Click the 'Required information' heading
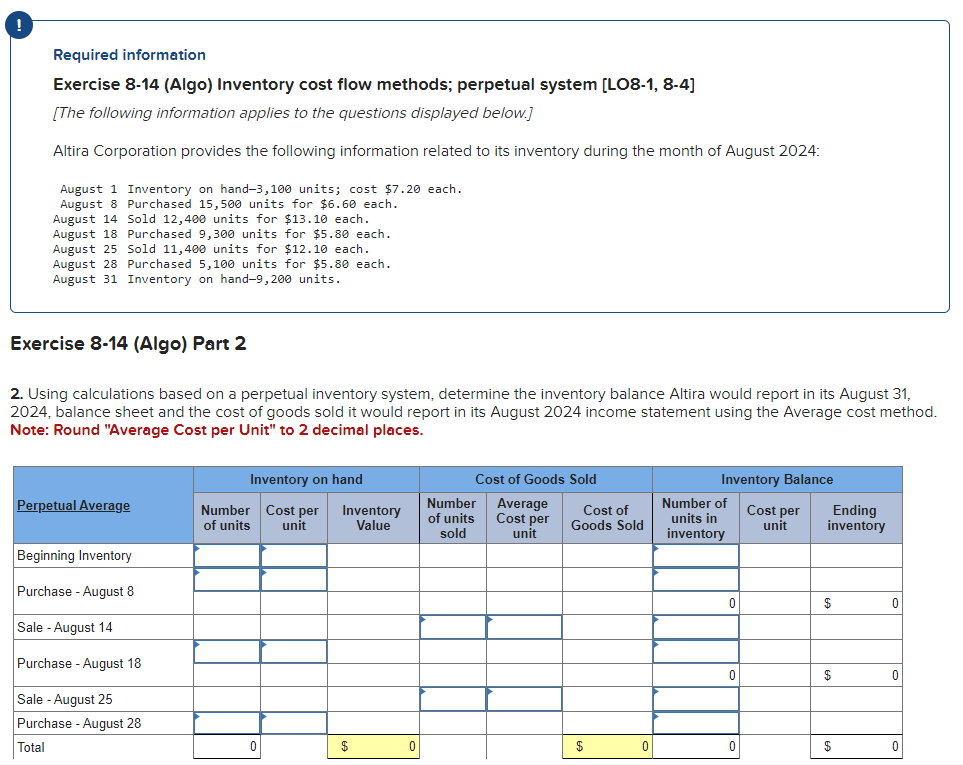 click(x=130, y=55)
